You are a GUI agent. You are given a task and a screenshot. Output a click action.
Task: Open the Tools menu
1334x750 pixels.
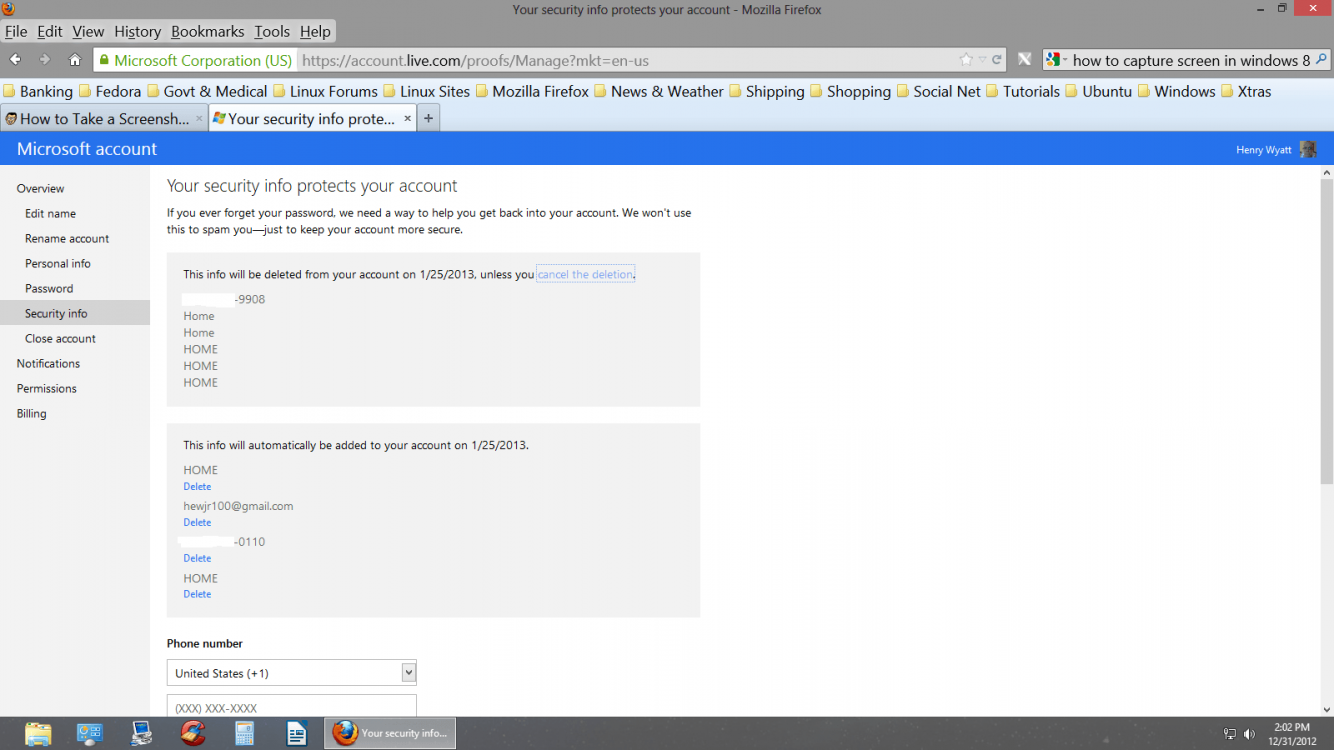[272, 32]
